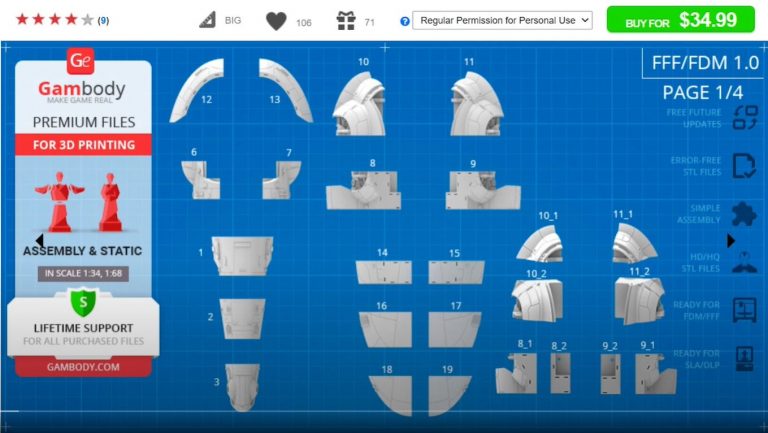768x433 pixels.
Task: Advance to next image with right arrow
Action: pyautogui.click(x=731, y=241)
